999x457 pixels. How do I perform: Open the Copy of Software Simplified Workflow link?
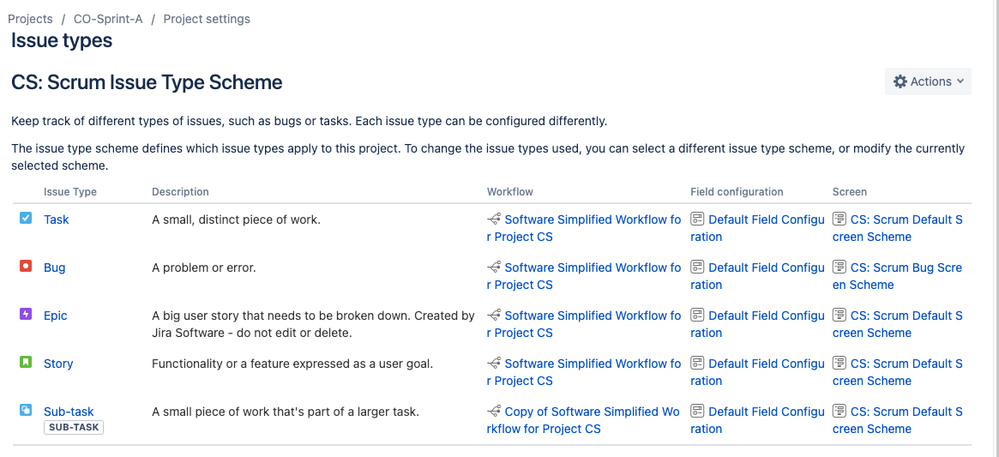pos(583,420)
